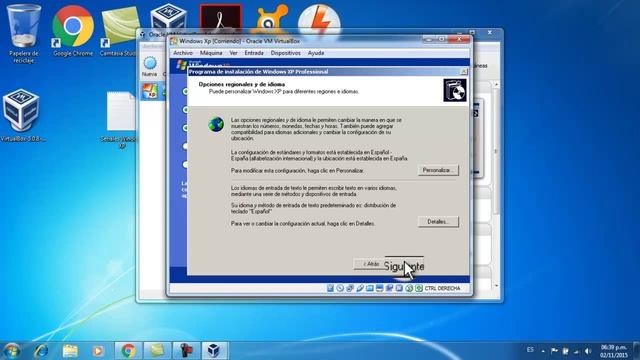Open the Máquina menu
Image resolution: width=640 pixels, height=360 pixels.
[211, 53]
